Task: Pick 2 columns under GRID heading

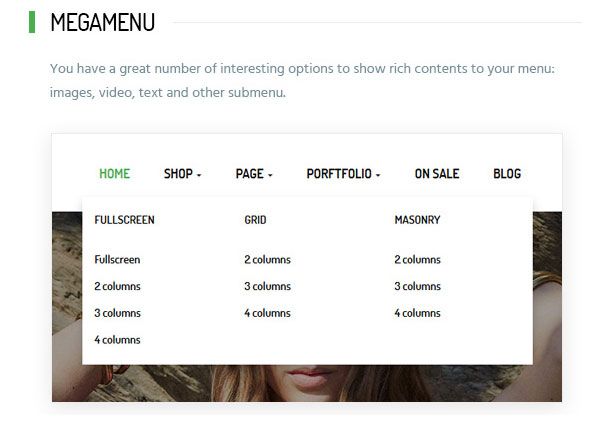Action: tap(267, 260)
